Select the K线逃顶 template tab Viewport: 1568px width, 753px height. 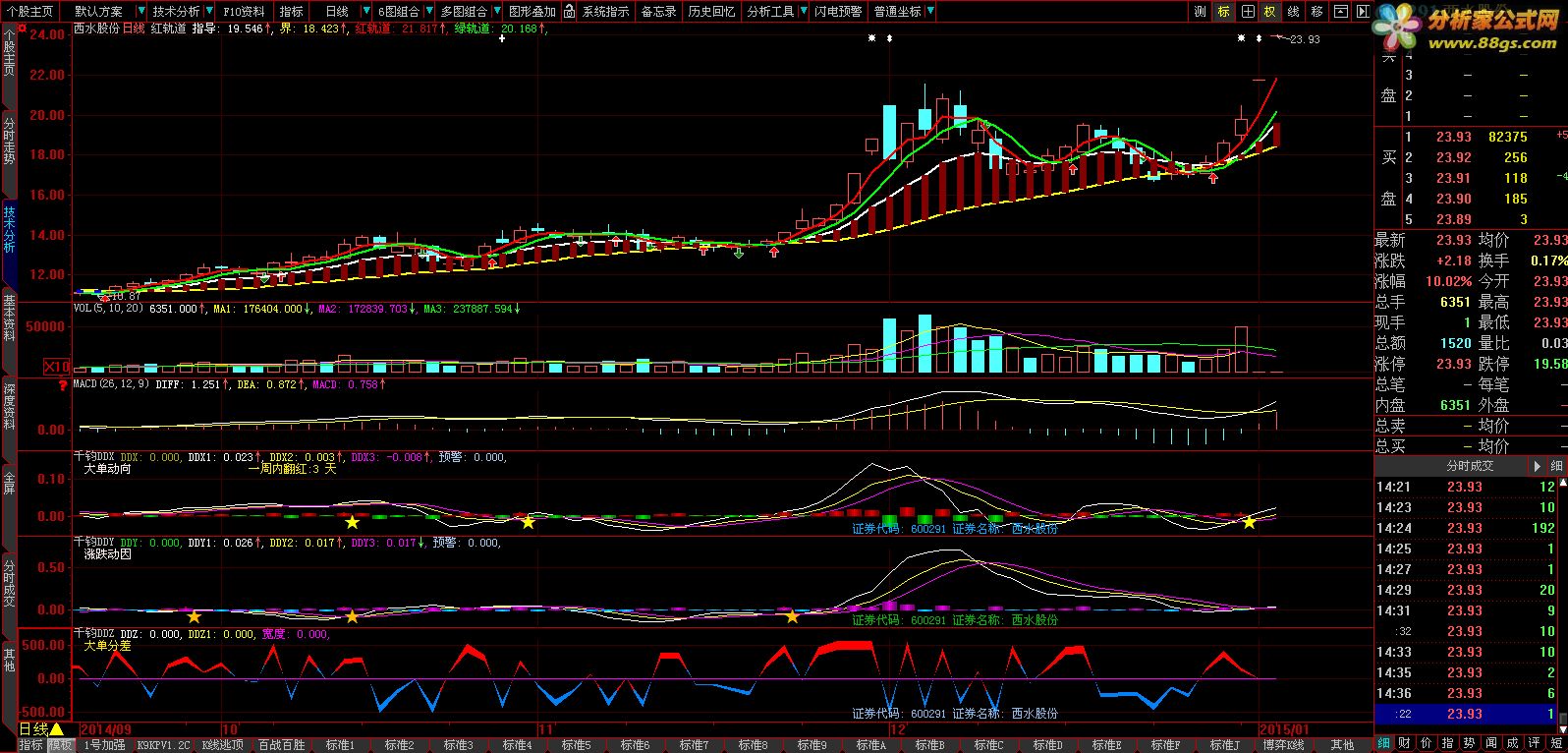(x=223, y=745)
